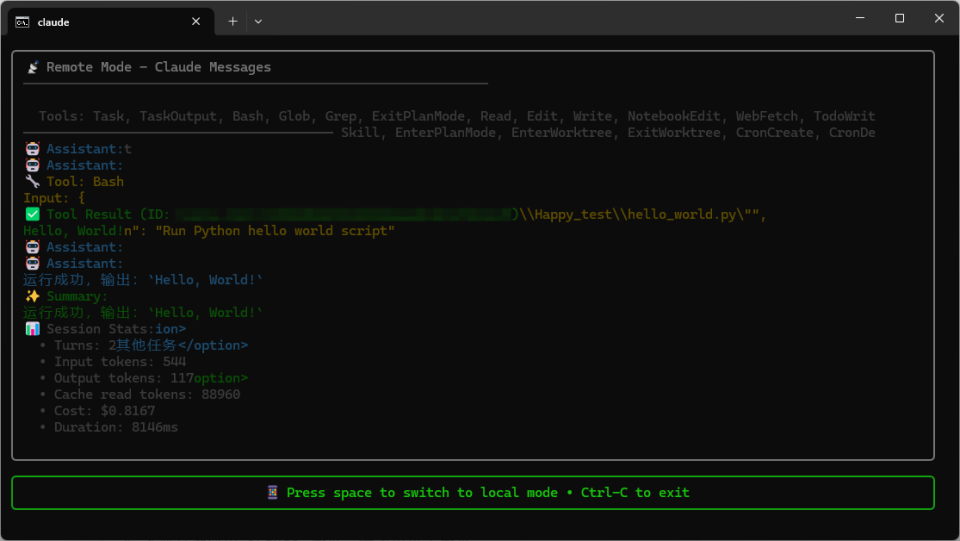Screen dimensions: 960x541
Task: Click the Remote Mode header icon
Action: [33, 67]
